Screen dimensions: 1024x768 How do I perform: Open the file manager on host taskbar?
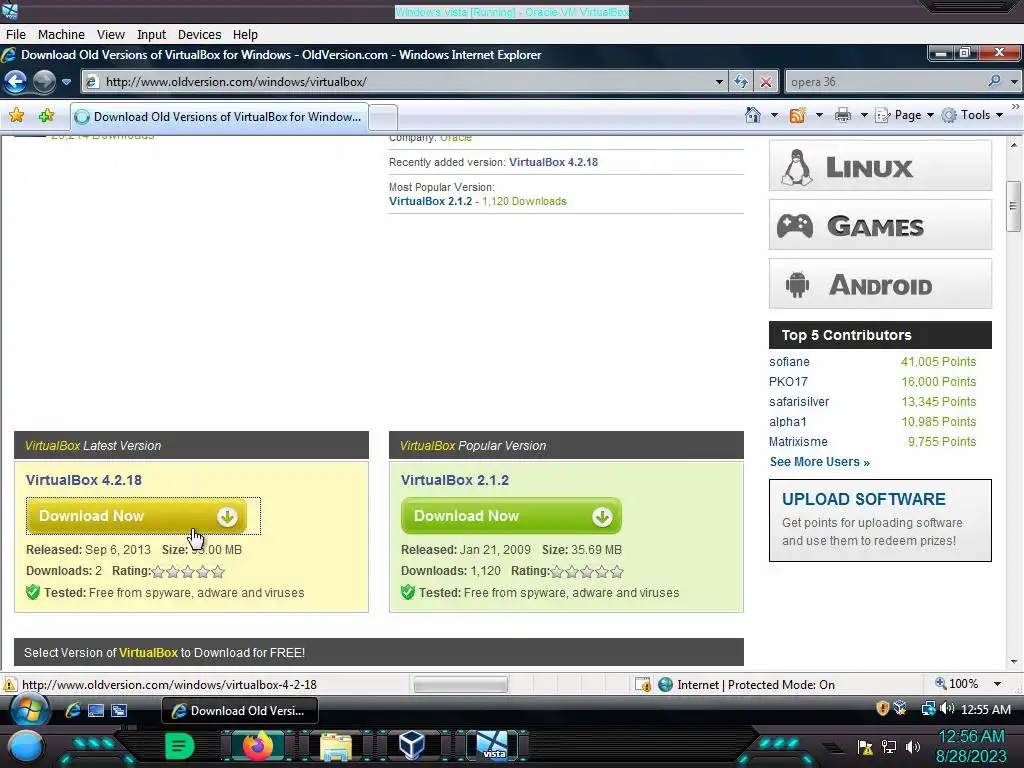[336, 746]
